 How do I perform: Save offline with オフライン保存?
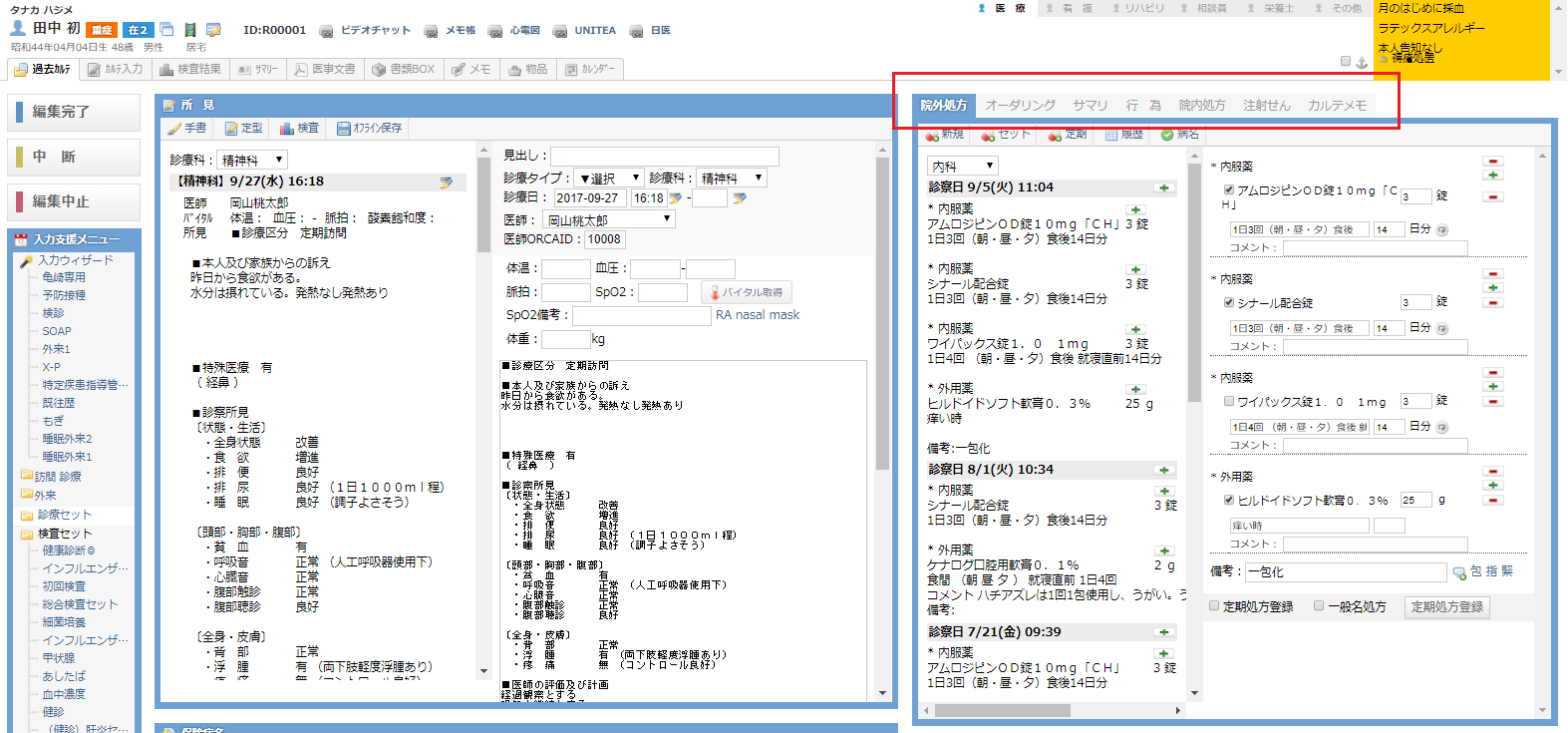(369, 128)
